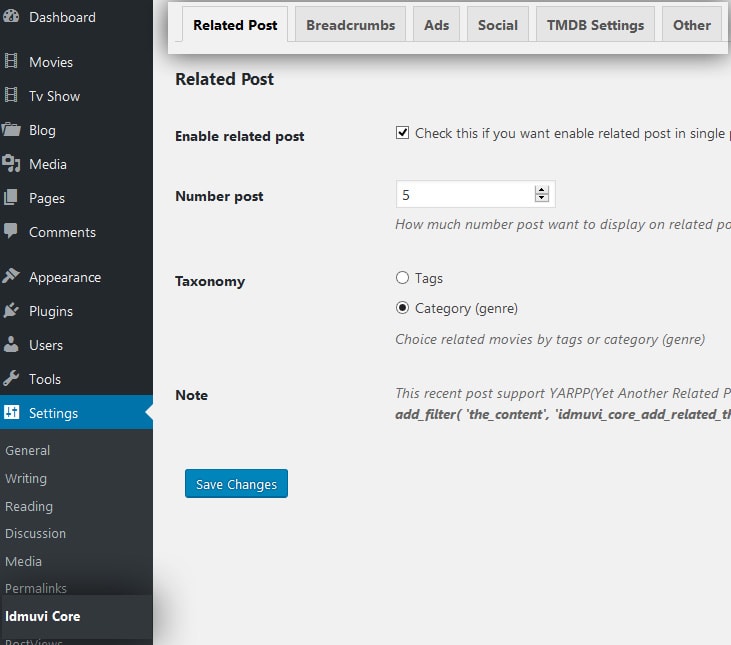The image size is (731, 645).
Task: Select the Category (genre) radio option
Action: tap(403, 308)
